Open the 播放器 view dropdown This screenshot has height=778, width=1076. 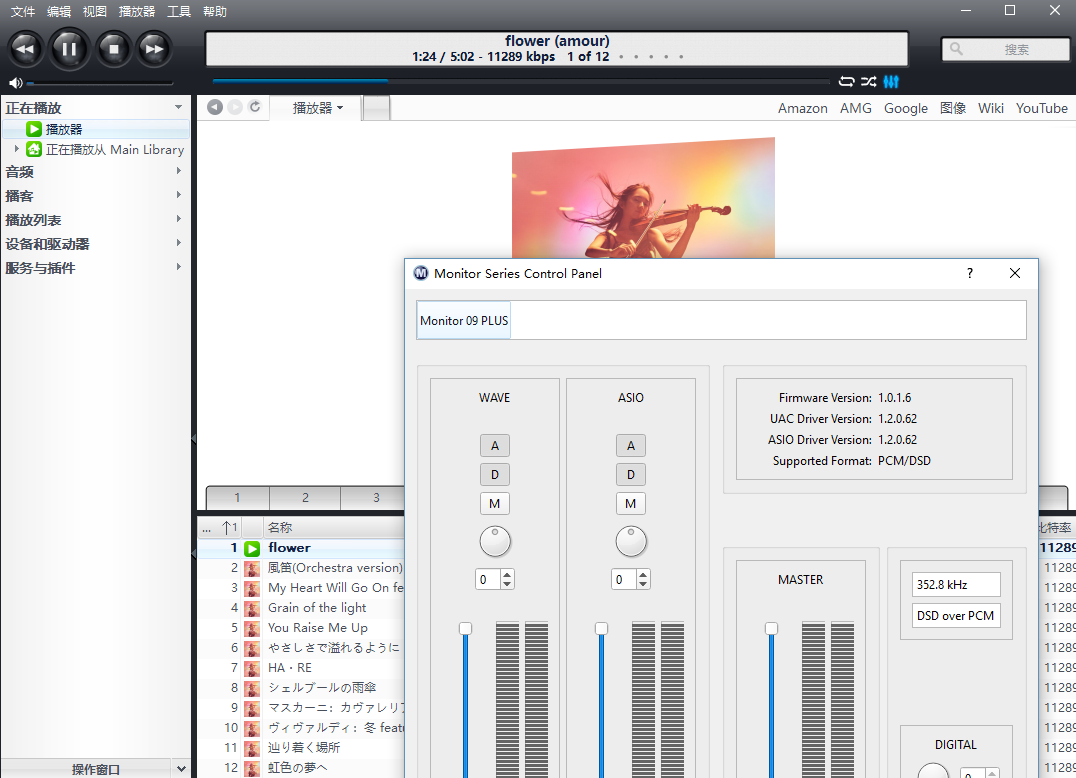point(317,108)
